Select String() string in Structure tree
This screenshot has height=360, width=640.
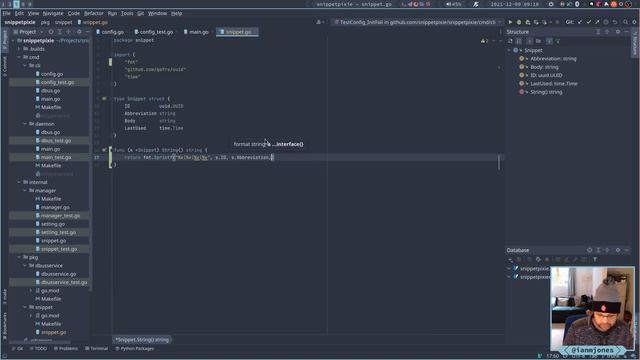pos(546,92)
